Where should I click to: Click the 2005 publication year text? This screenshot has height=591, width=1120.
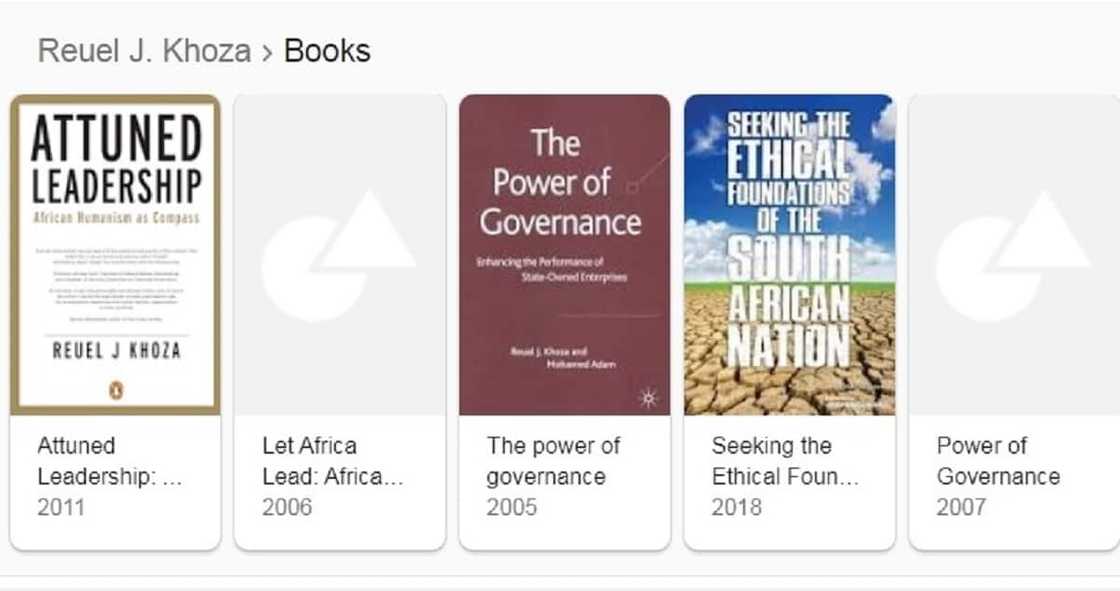[x=511, y=508]
